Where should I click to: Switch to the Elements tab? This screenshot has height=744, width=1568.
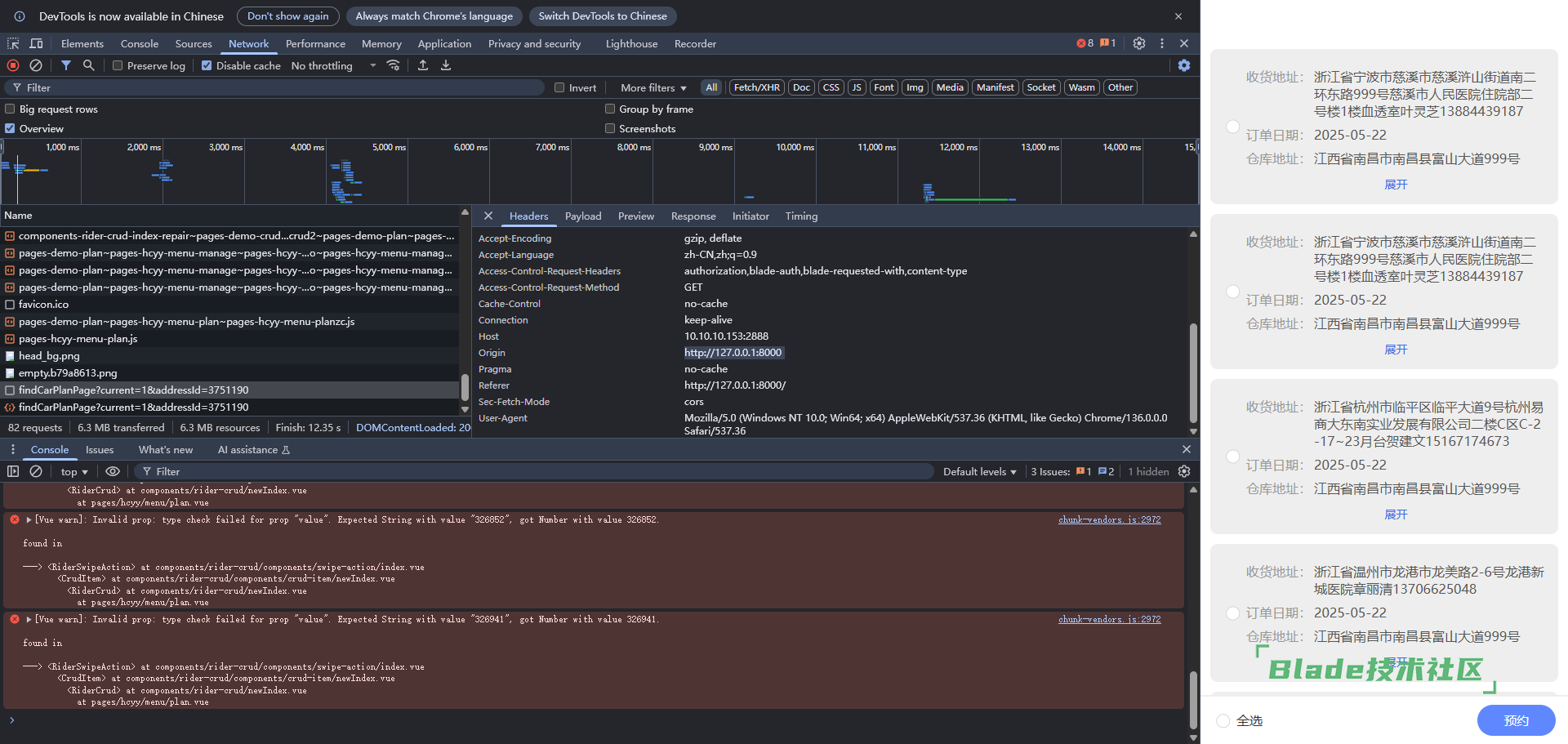(x=82, y=43)
